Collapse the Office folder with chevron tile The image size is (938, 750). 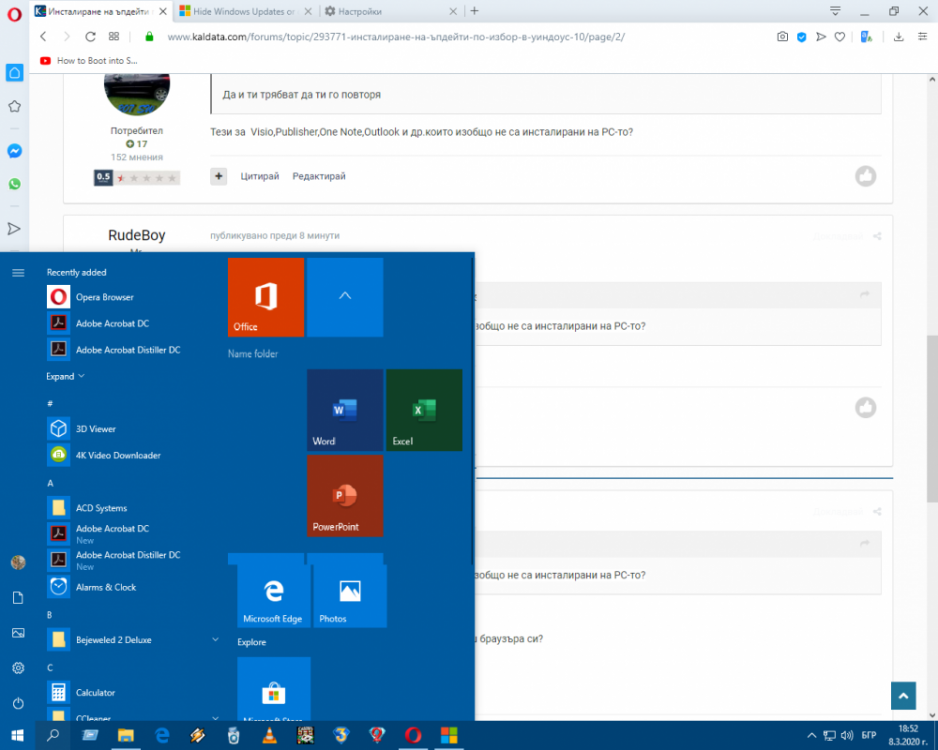(345, 297)
